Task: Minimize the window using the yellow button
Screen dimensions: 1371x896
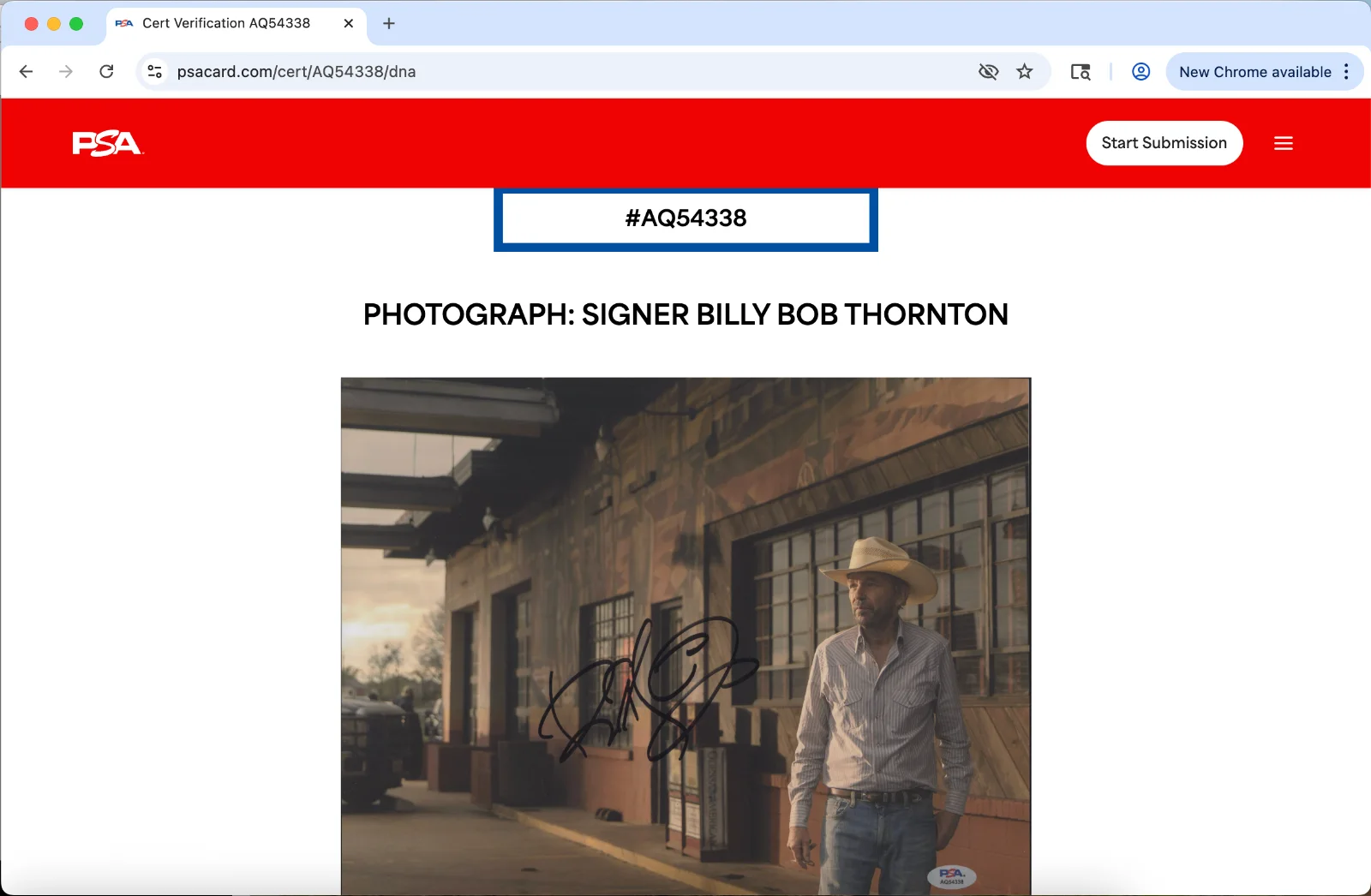Action: [x=54, y=24]
